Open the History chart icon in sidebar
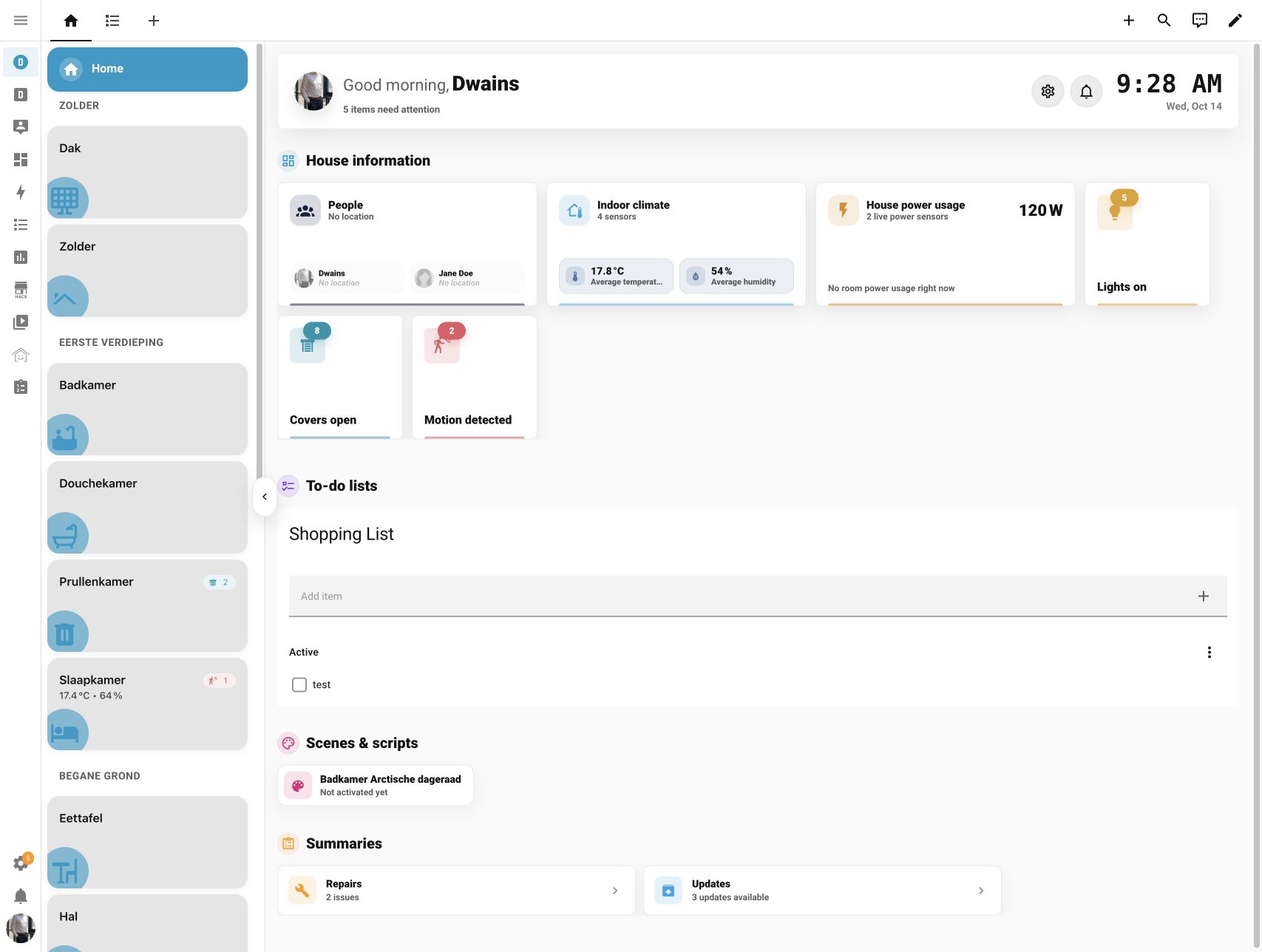This screenshot has height=952, width=1262. point(21,257)
